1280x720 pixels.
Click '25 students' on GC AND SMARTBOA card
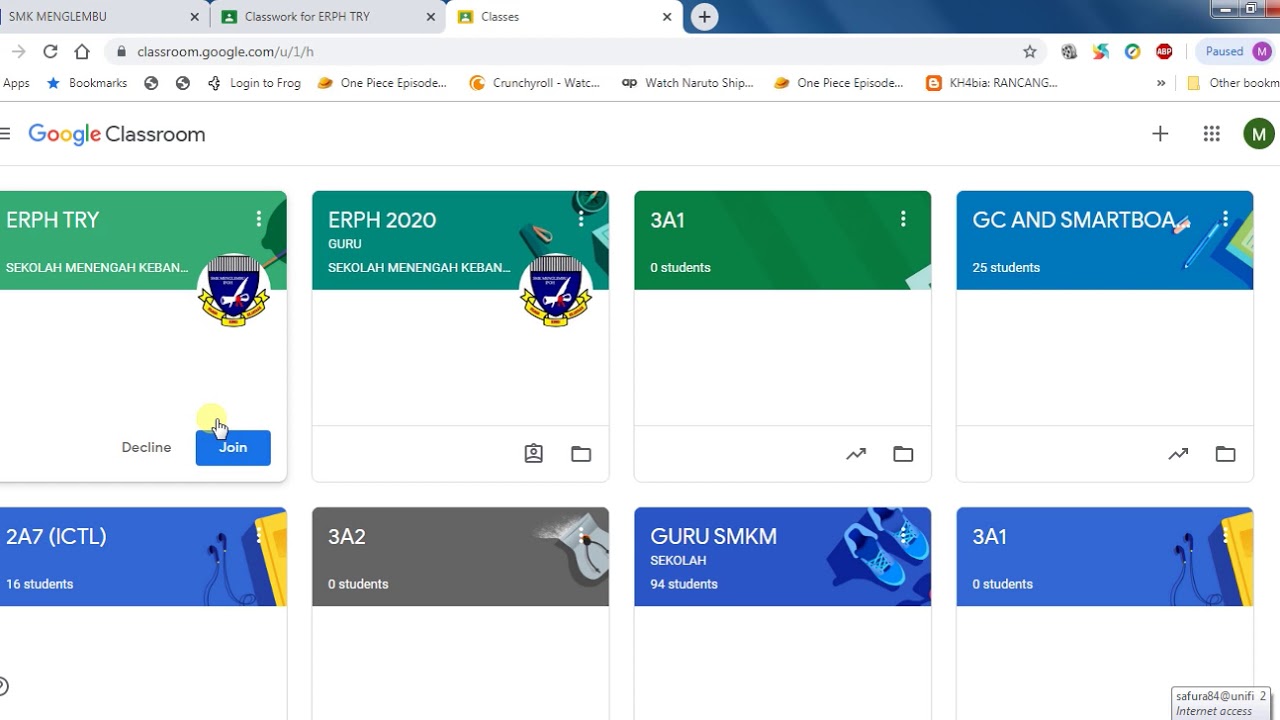(x=1006, y=268)
